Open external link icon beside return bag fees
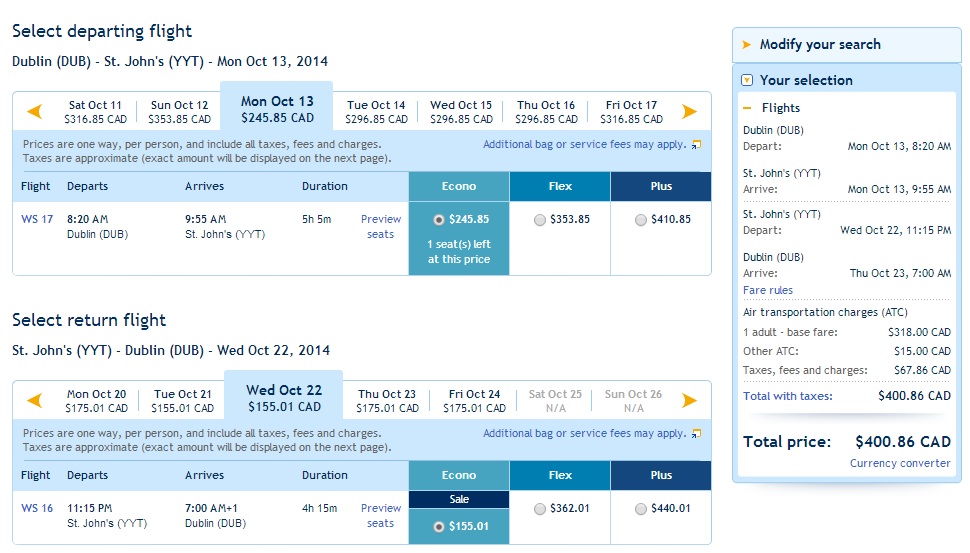The height and width of the screenshot is (553, 970). 697,434
